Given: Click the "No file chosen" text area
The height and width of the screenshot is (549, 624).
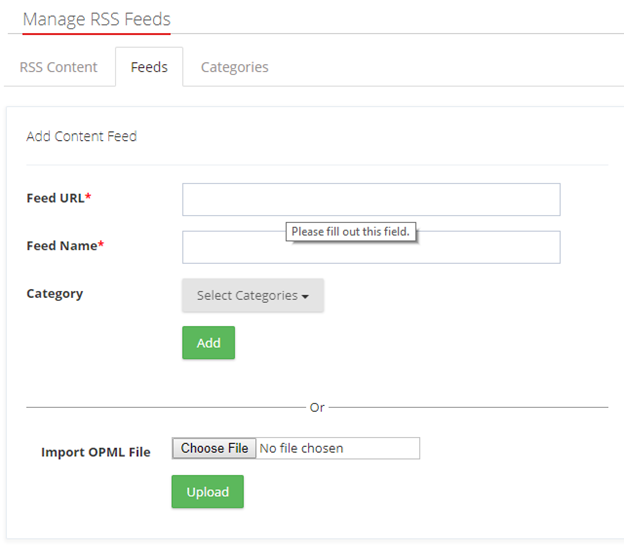Looking at the screenshot, I should coord(301,448).
